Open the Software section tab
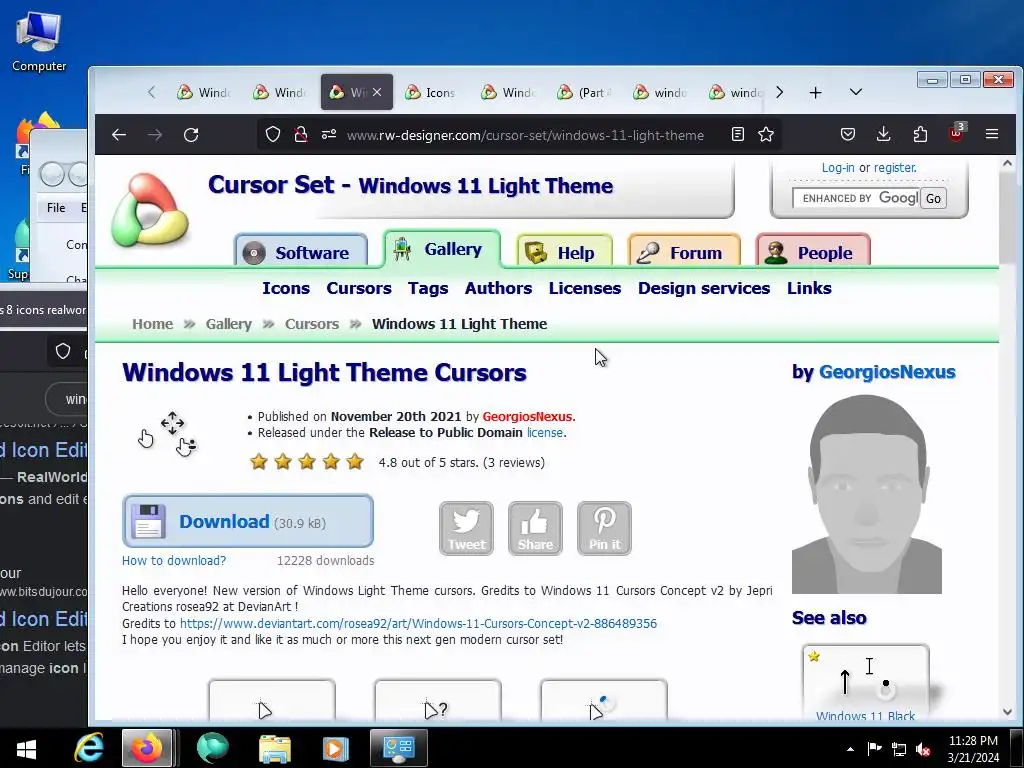 click(301, 252)
